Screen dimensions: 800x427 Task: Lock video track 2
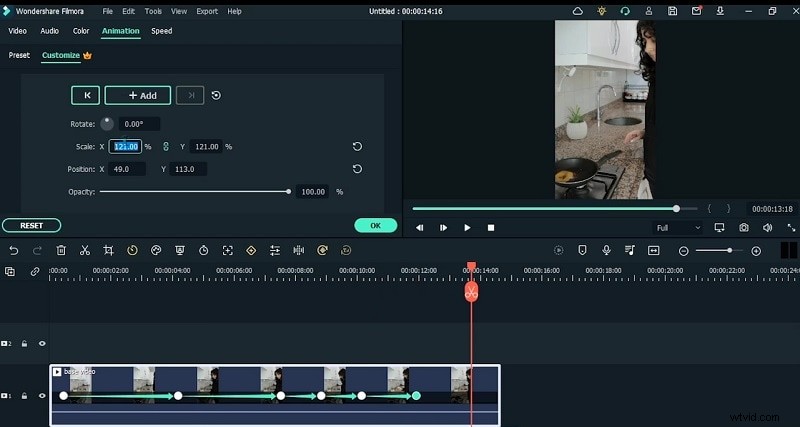click(x=25, y=343)
